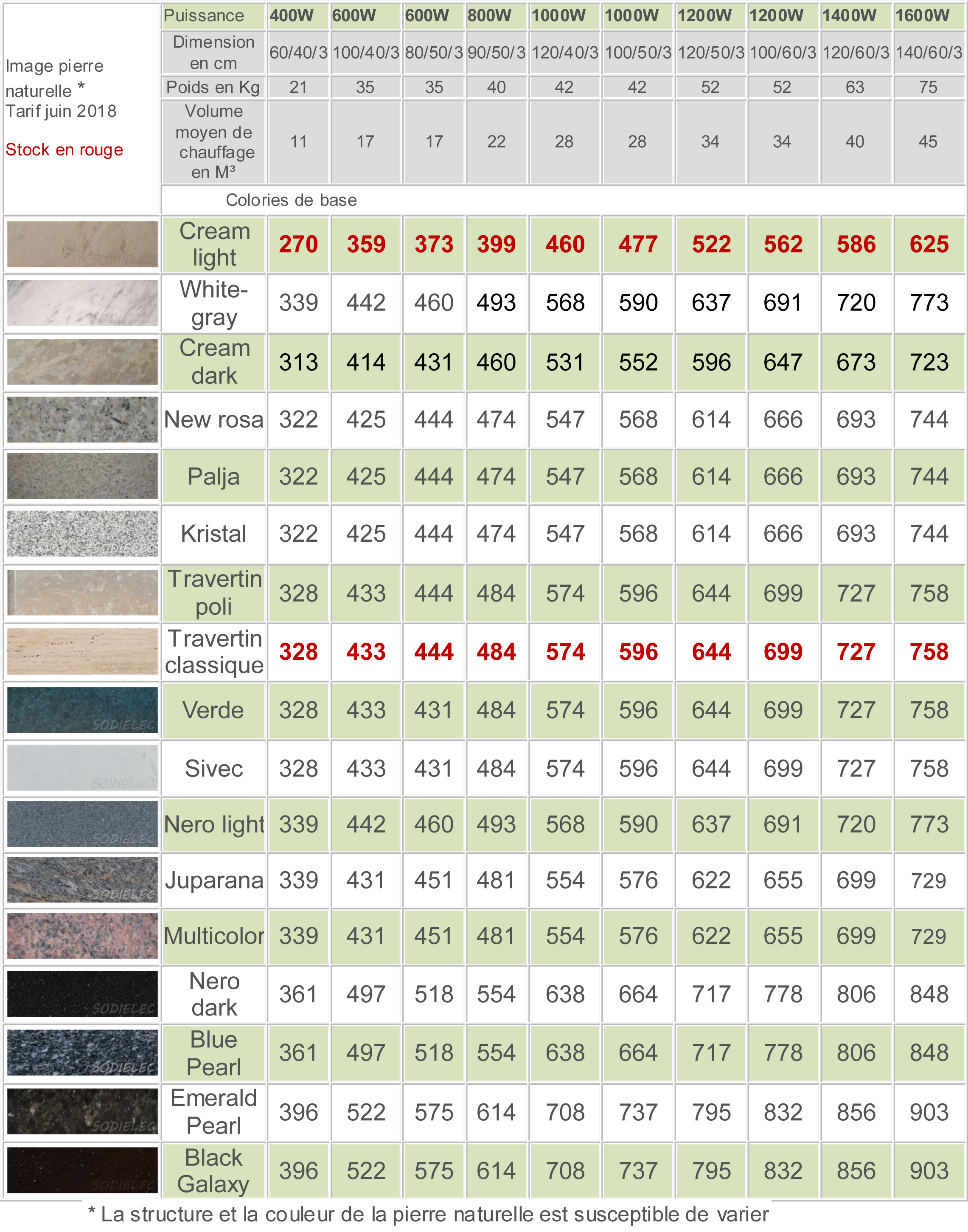Select dimension 60/40/3 cell
The image size is (968, 1232).
299,53
